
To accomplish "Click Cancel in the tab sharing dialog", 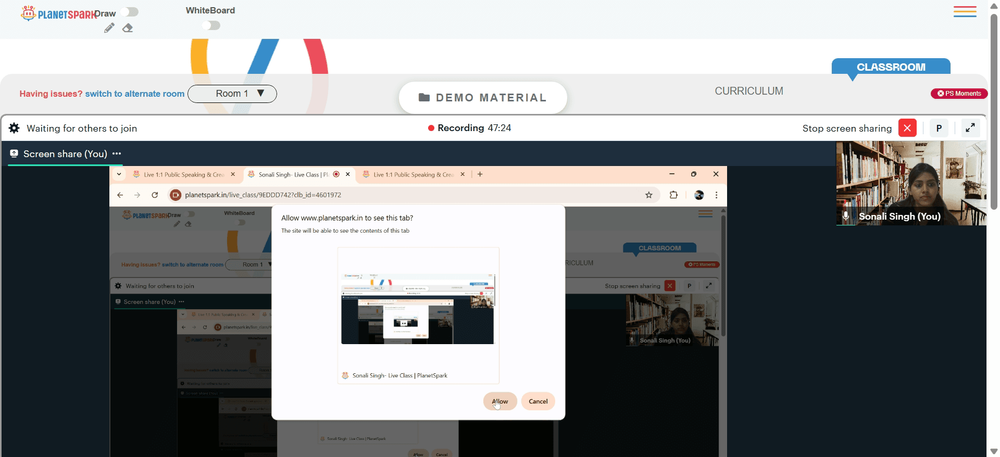I will click(538, 401).
